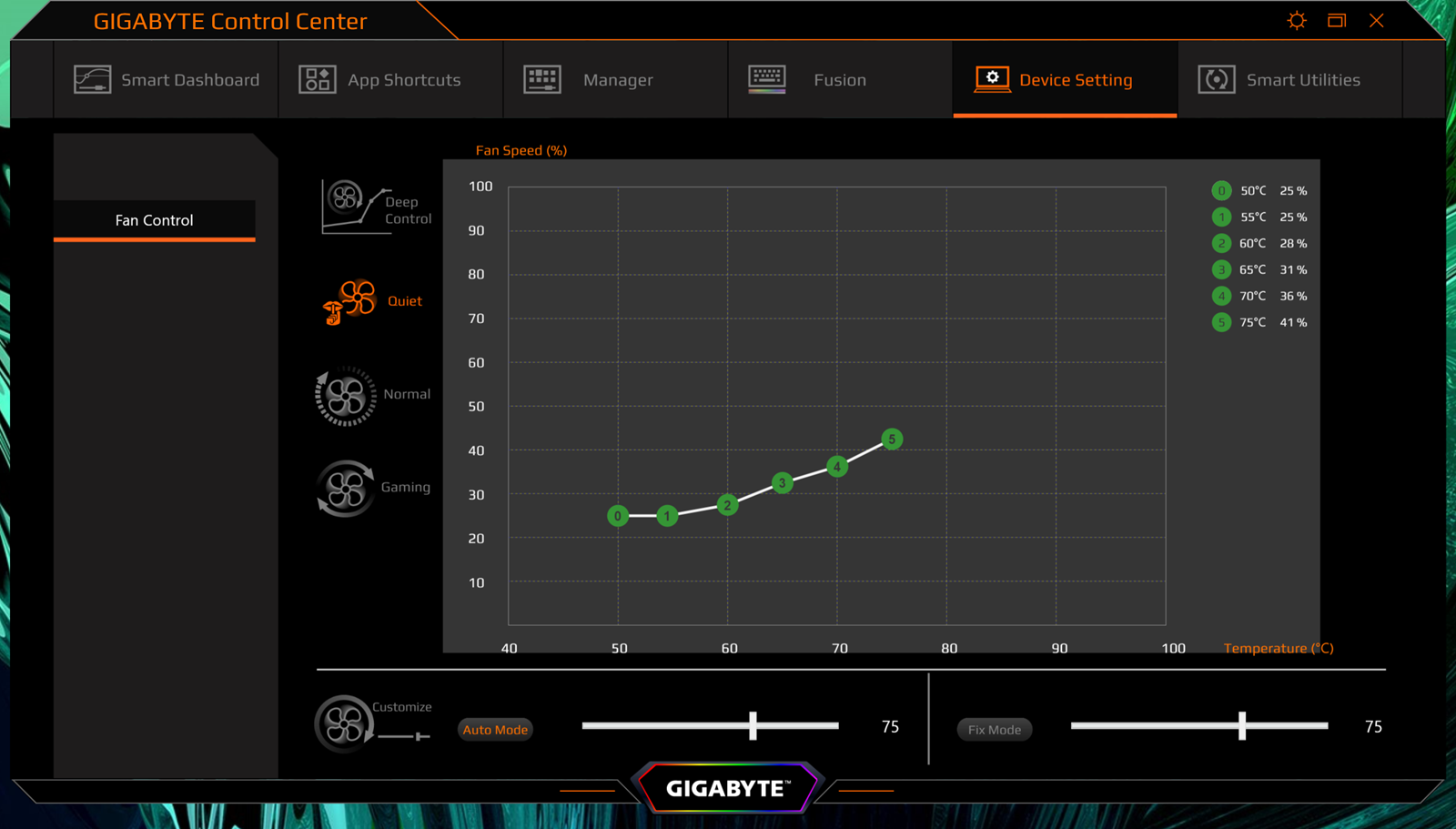
Task: Click the Customize fan icon
Action: coord(344,724)
